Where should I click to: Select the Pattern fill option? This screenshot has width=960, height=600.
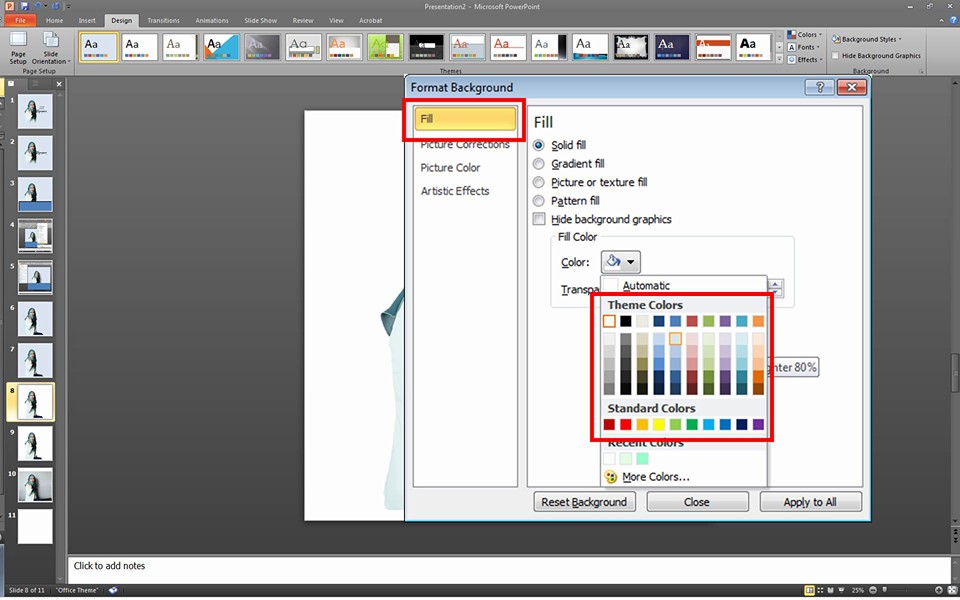[540, 201]
